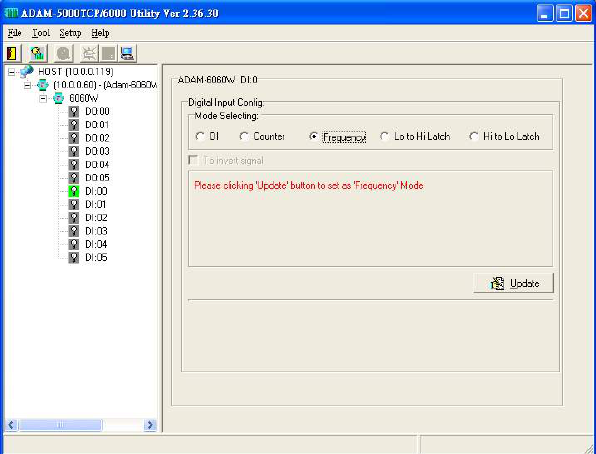596x454 pixels.
Task: Click the tree scrollbar left arrow
Action: point(11,425)
